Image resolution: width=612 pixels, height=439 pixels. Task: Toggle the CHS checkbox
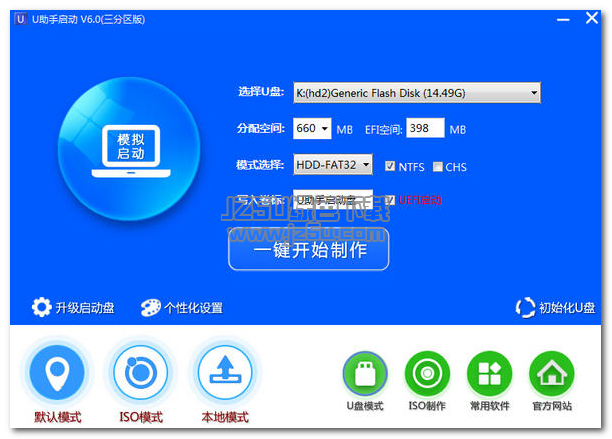click(x=438, y=167)
